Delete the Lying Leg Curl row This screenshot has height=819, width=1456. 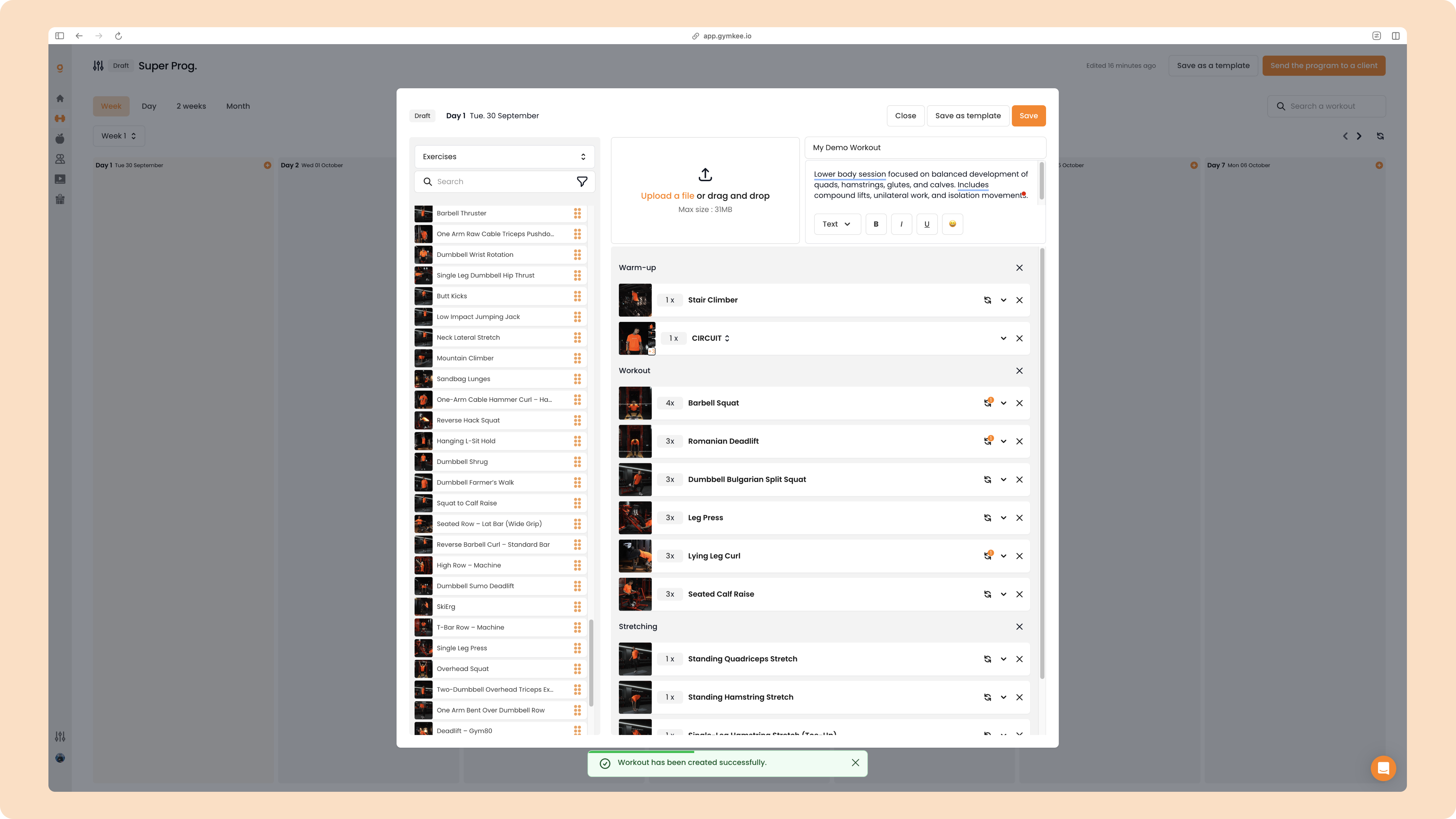click(x=1019, y=556)
